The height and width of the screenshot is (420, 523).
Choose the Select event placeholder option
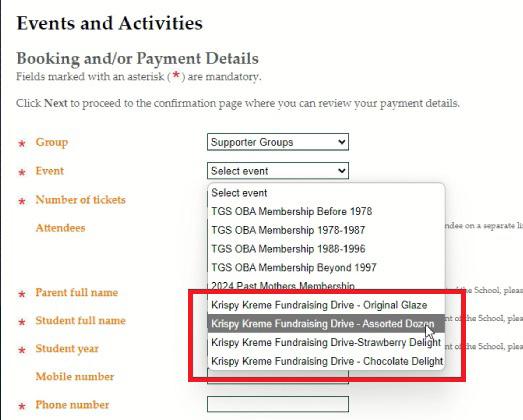point(326,193)
